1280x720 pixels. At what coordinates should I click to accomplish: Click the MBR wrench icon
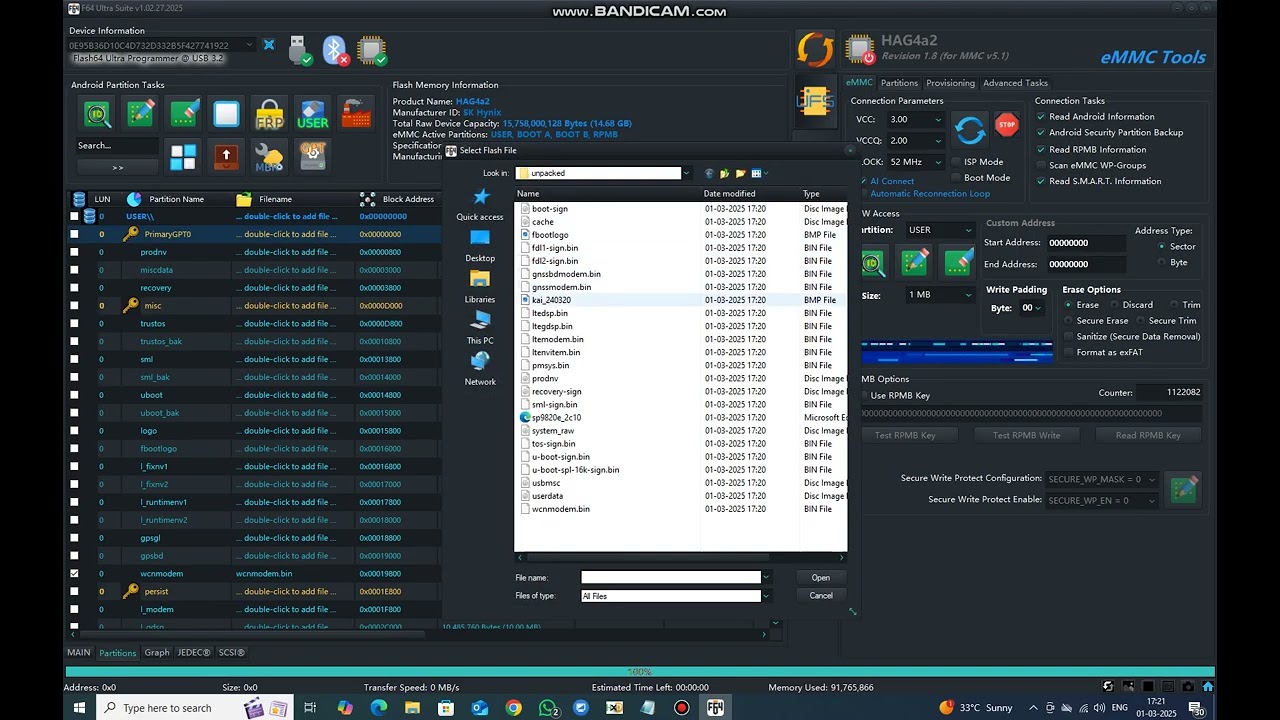pyautogui.click(x=269, y=157)
